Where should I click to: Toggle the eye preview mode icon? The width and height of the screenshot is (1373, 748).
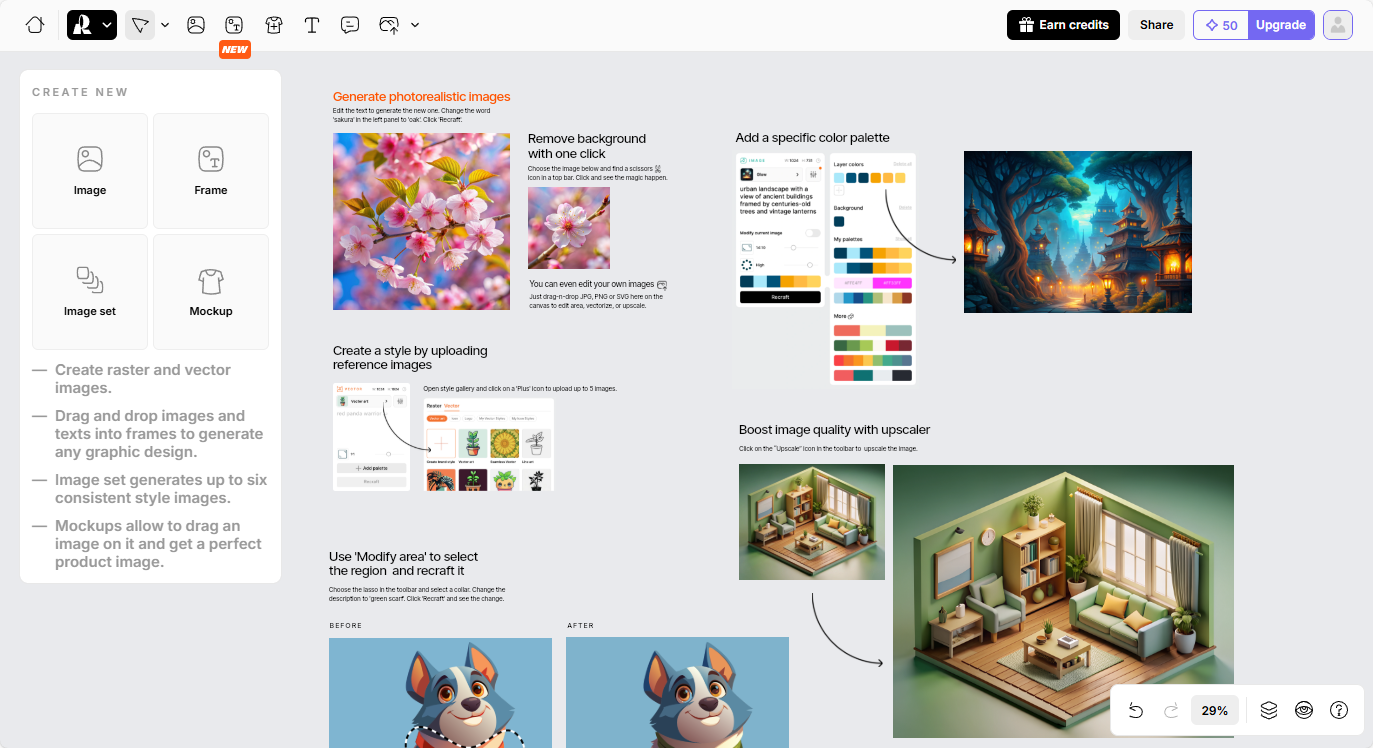1304,710
